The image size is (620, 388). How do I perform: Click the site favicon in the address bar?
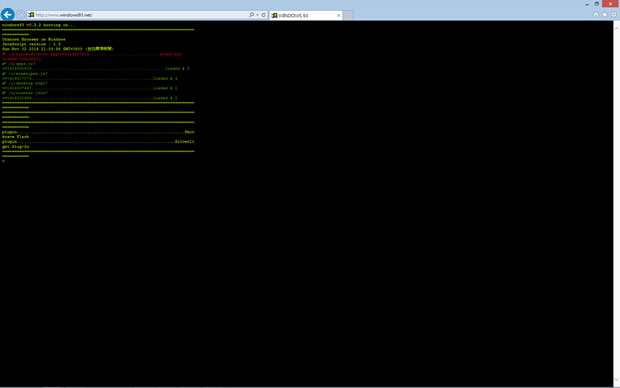(x=31, y=15)
